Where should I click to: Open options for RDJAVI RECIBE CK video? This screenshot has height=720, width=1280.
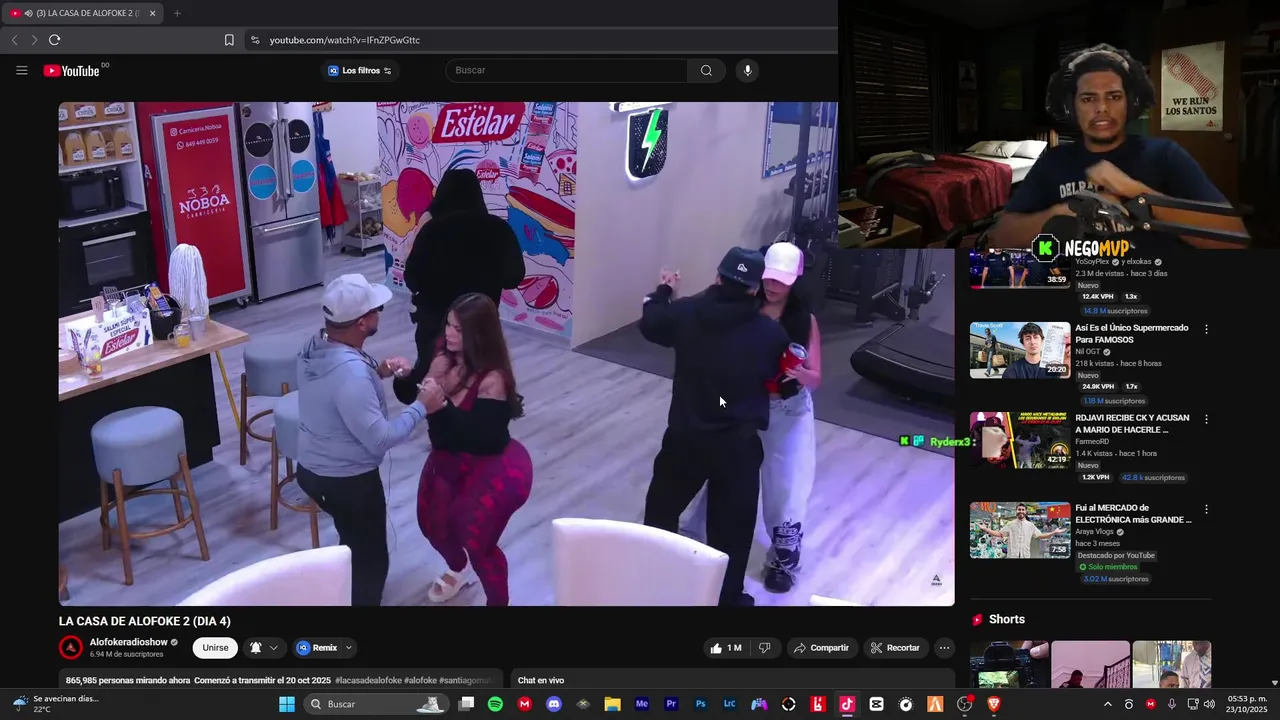click(1206, 419)
